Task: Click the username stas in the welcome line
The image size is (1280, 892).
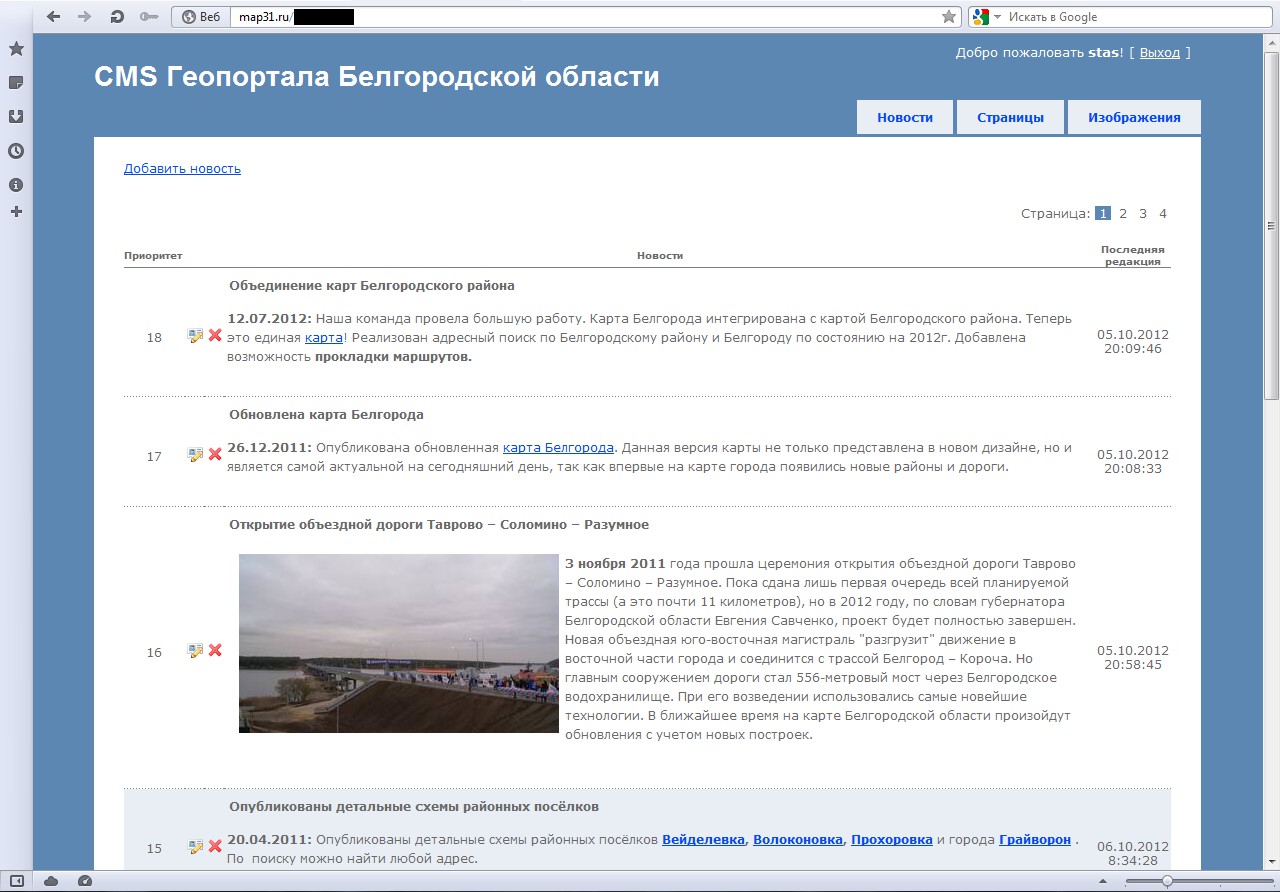Action: click(1103, 53)
